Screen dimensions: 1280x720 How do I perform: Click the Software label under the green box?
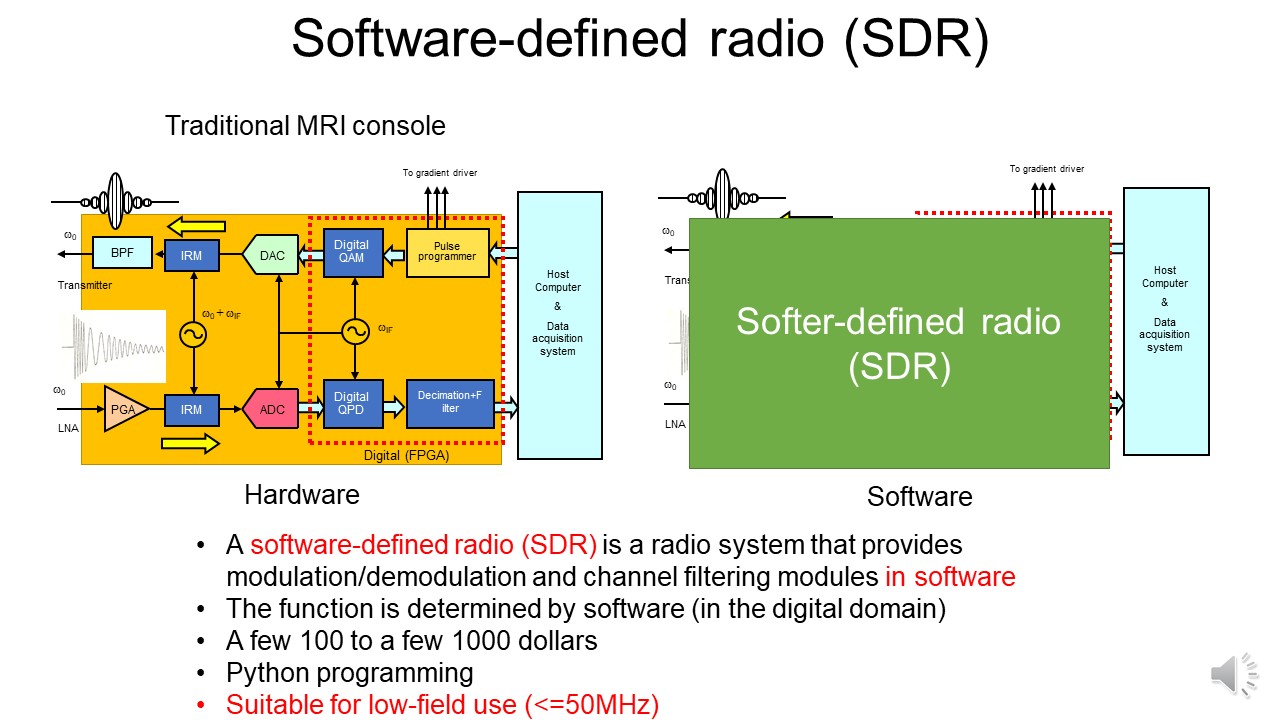[919, 497]
